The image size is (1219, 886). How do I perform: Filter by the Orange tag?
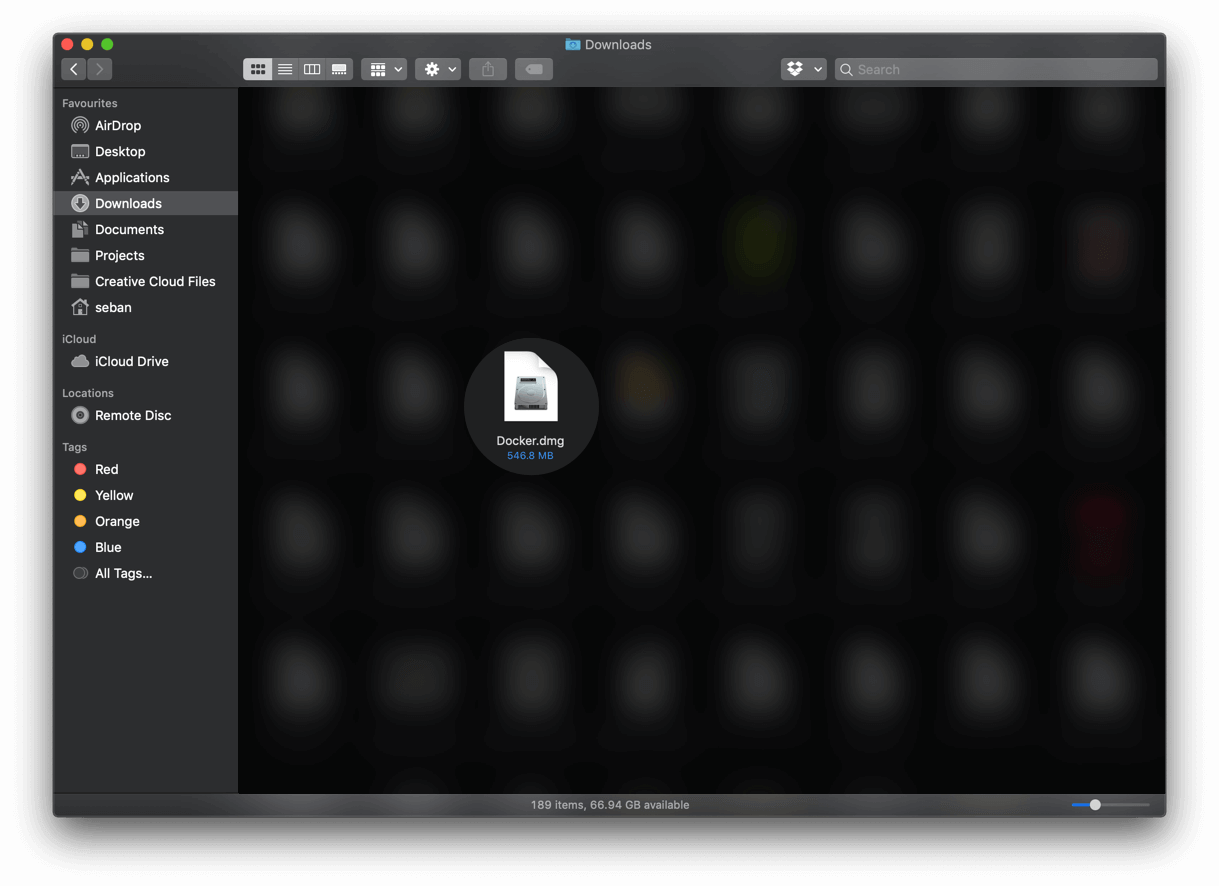point(145,521)
